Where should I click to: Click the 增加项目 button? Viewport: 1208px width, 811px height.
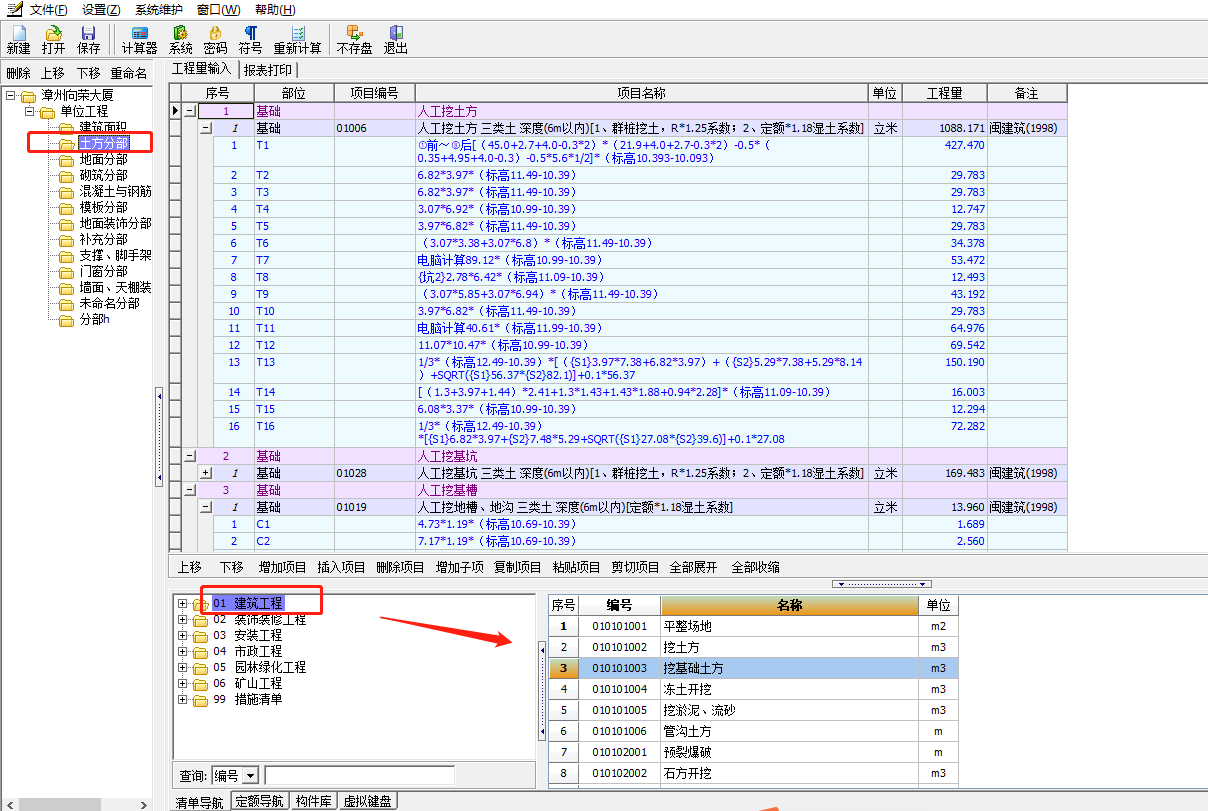[x=282, y=567]
